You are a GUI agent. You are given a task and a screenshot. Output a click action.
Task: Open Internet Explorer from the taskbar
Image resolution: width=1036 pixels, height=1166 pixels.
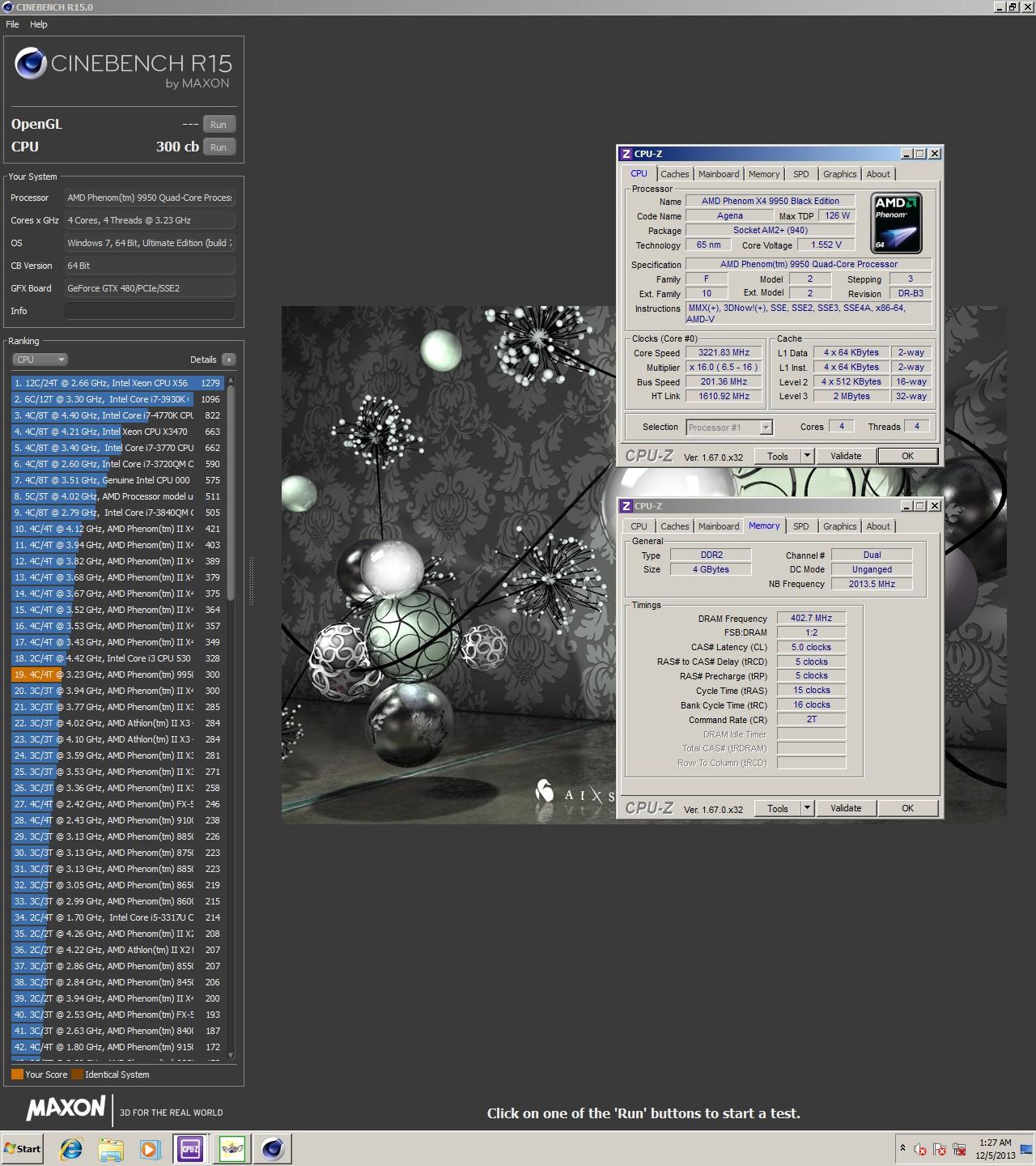[x=71, y=1148]
